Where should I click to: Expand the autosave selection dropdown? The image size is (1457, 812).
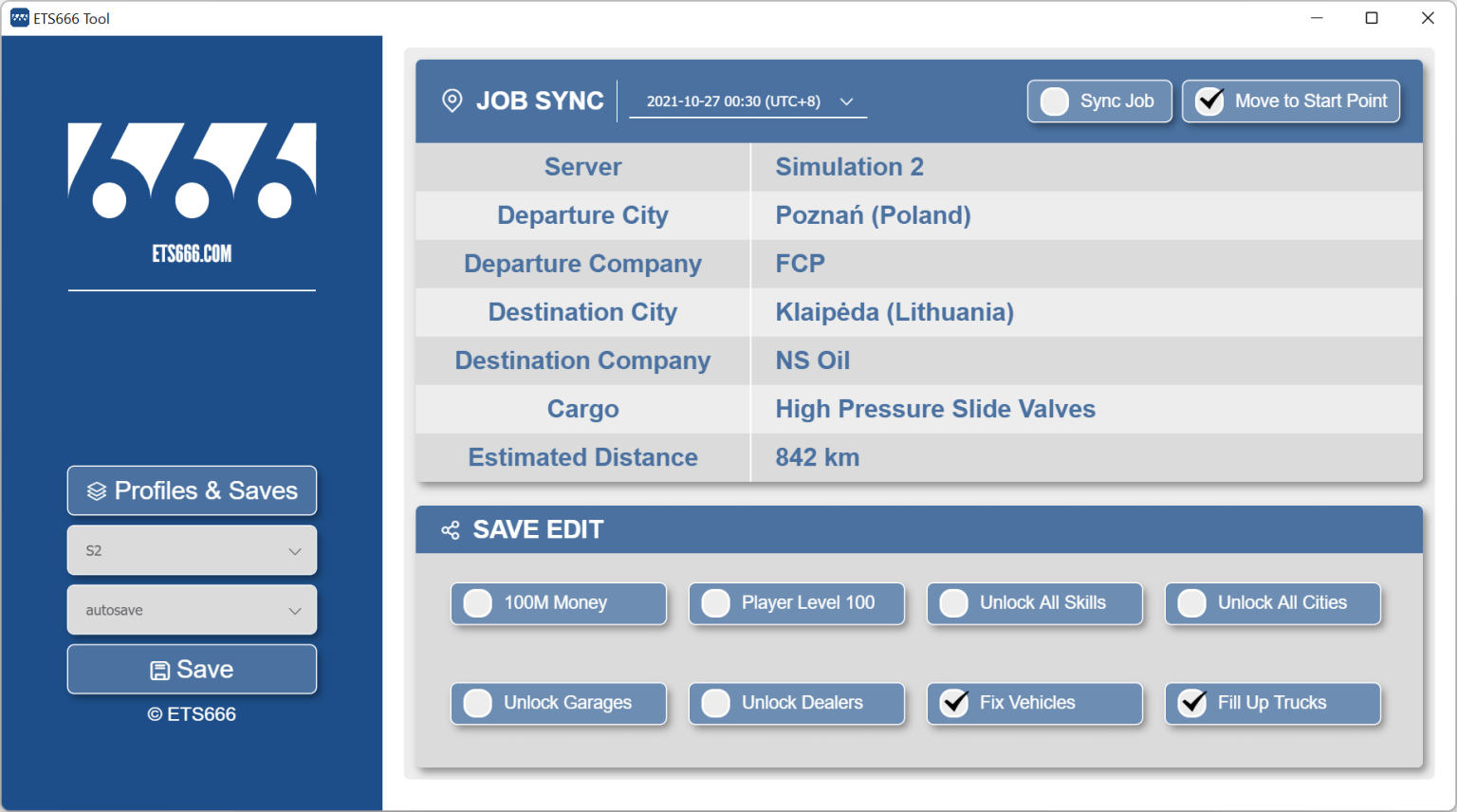[x=192, y=610]
